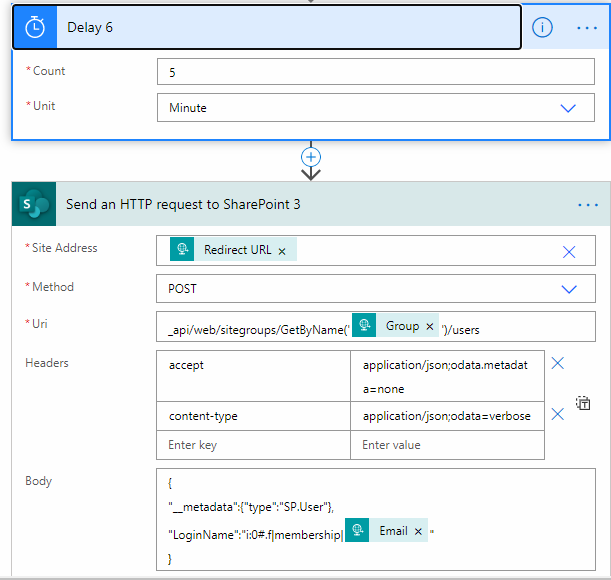Edit the accept header key cell
This screenshot has height=580, width=611.
253,376
